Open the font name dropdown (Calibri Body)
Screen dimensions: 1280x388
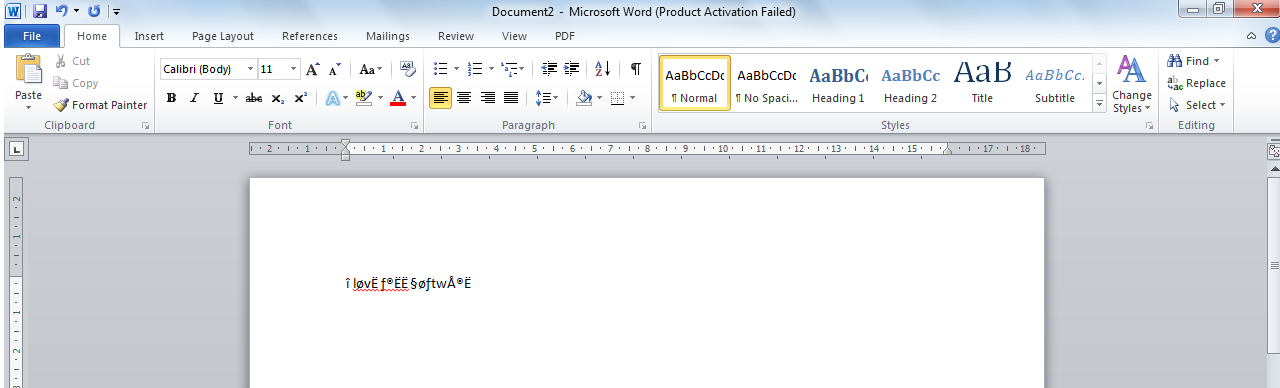click(x=250, y=69)
